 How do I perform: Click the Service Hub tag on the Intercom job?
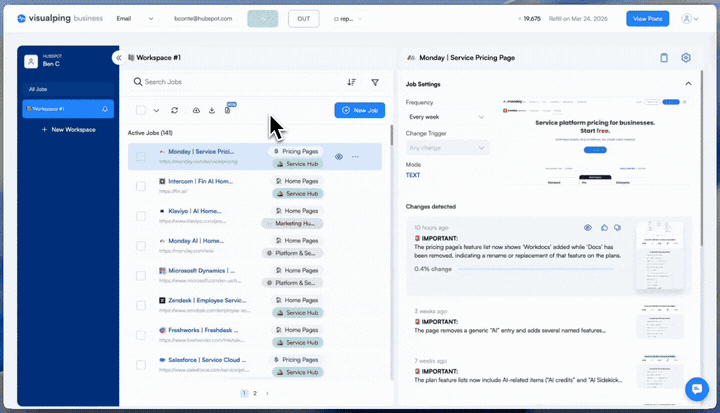(298, 193)
